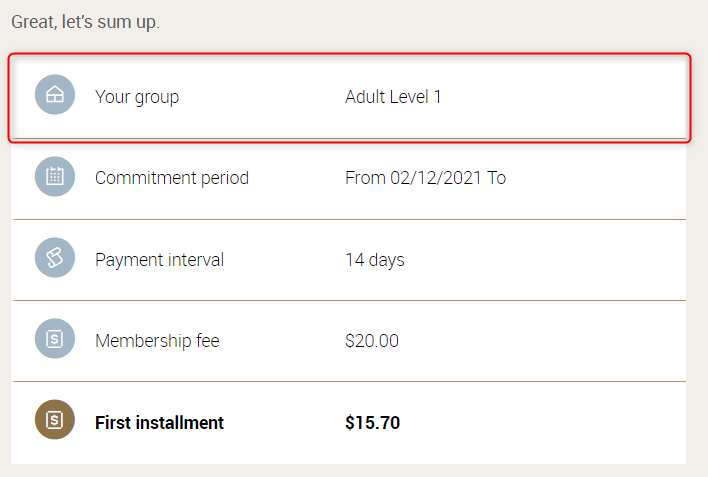The image size is (708, 477).
Task: Select the "Payment interval" label
Action: coord(159,260)
